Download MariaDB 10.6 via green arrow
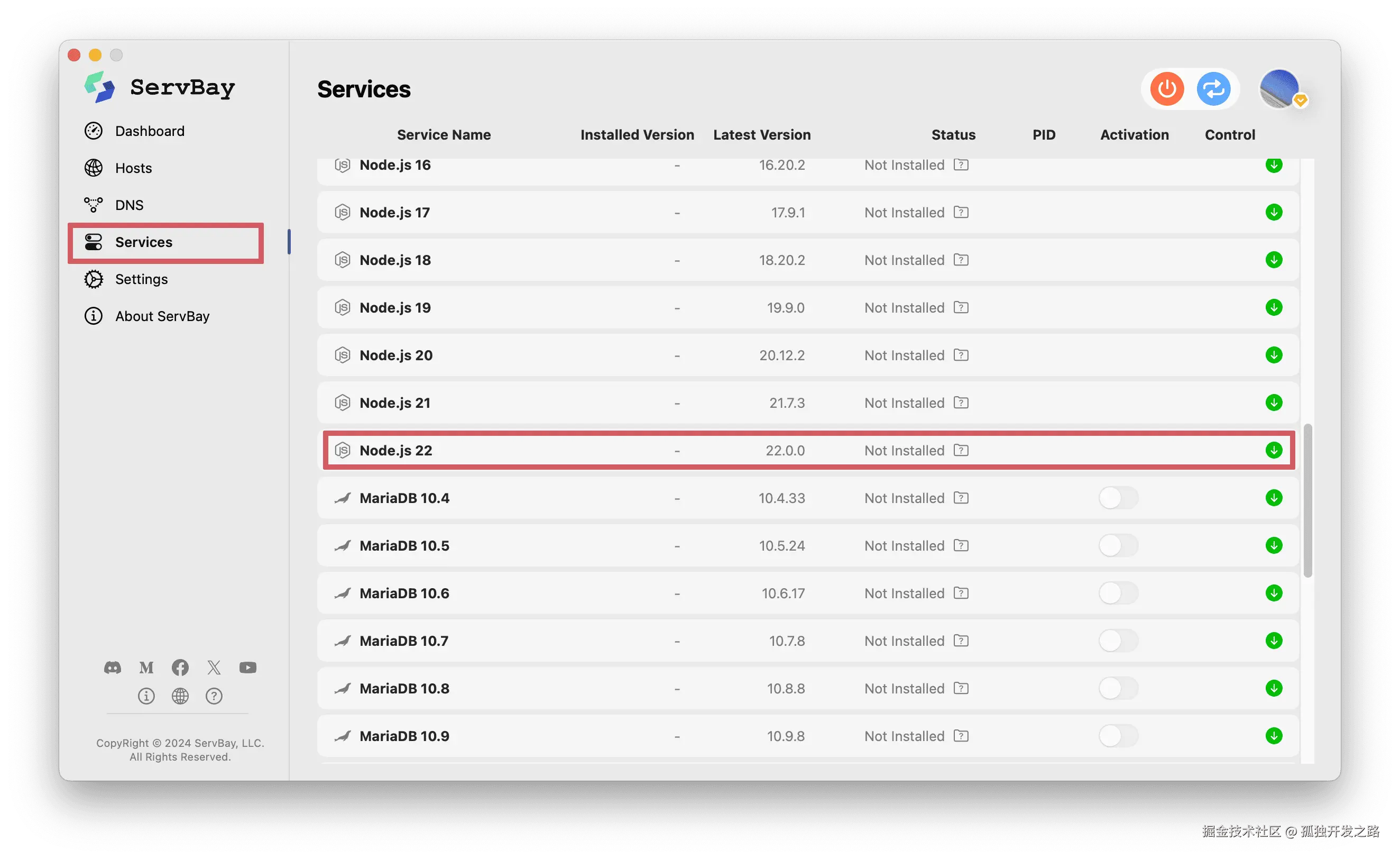The height and width of the screenshot is (859, 1400). click(x=1273, y=593)
